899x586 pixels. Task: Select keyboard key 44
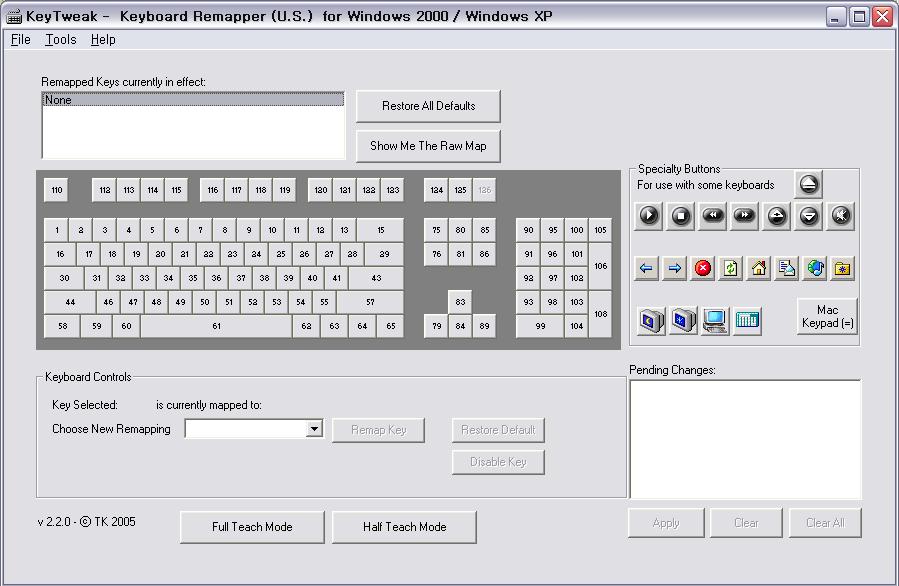click(x=70, y=302)
